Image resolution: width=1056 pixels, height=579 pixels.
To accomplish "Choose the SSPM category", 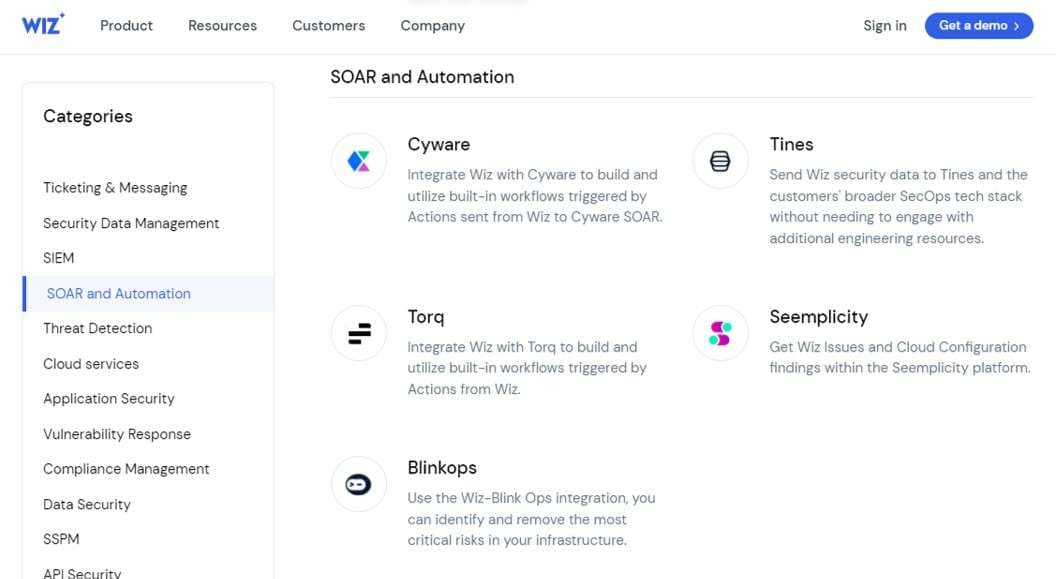I will click(x=61, y=539).
